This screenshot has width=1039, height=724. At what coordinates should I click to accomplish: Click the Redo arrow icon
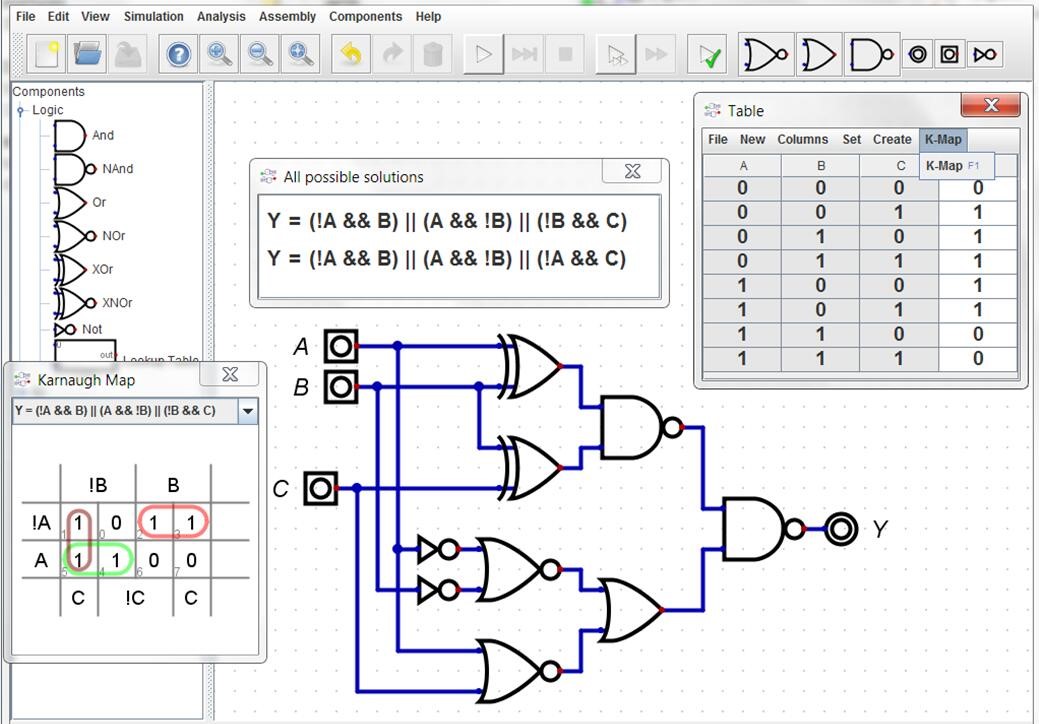coord(392,54)
